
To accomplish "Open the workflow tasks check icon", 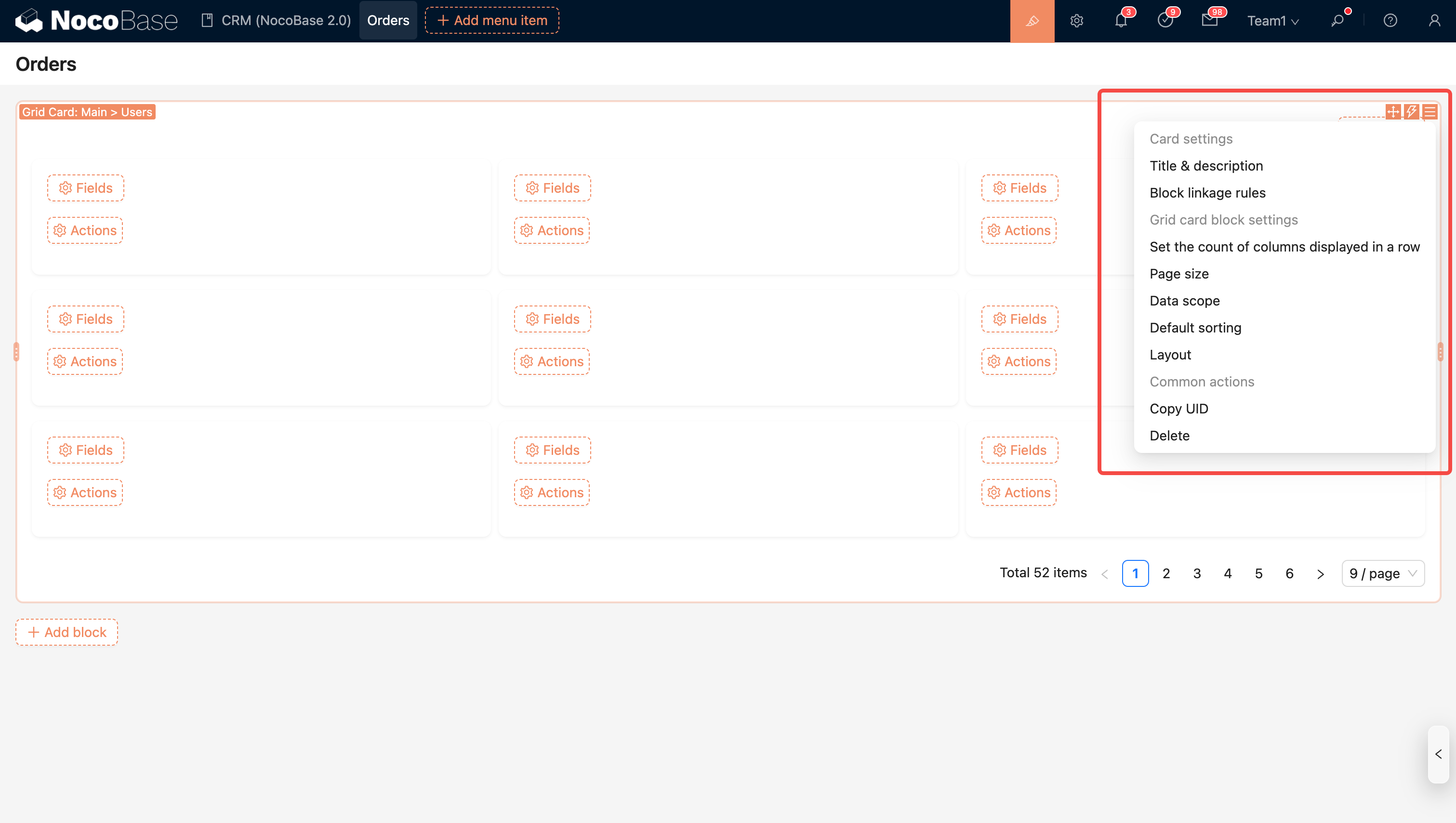I will pos(1165,21).
